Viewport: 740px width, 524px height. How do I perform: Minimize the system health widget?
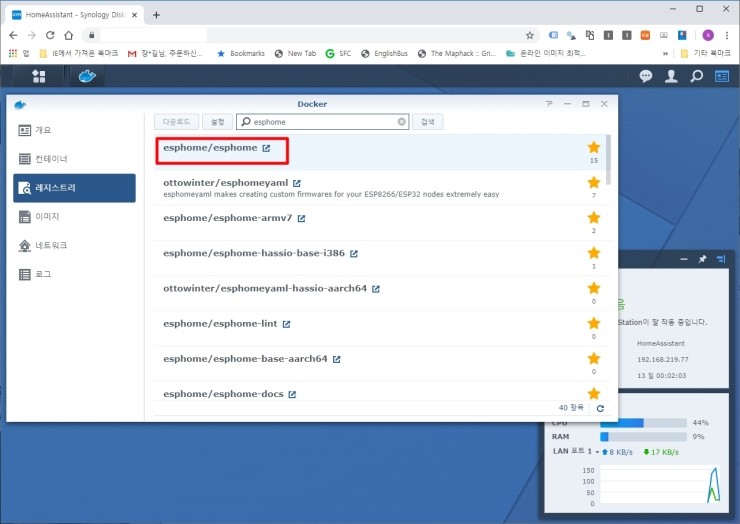pos(684,259)
